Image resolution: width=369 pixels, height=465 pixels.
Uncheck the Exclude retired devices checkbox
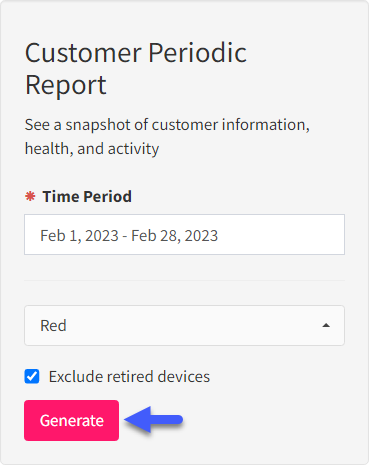(x=32, y=377)
